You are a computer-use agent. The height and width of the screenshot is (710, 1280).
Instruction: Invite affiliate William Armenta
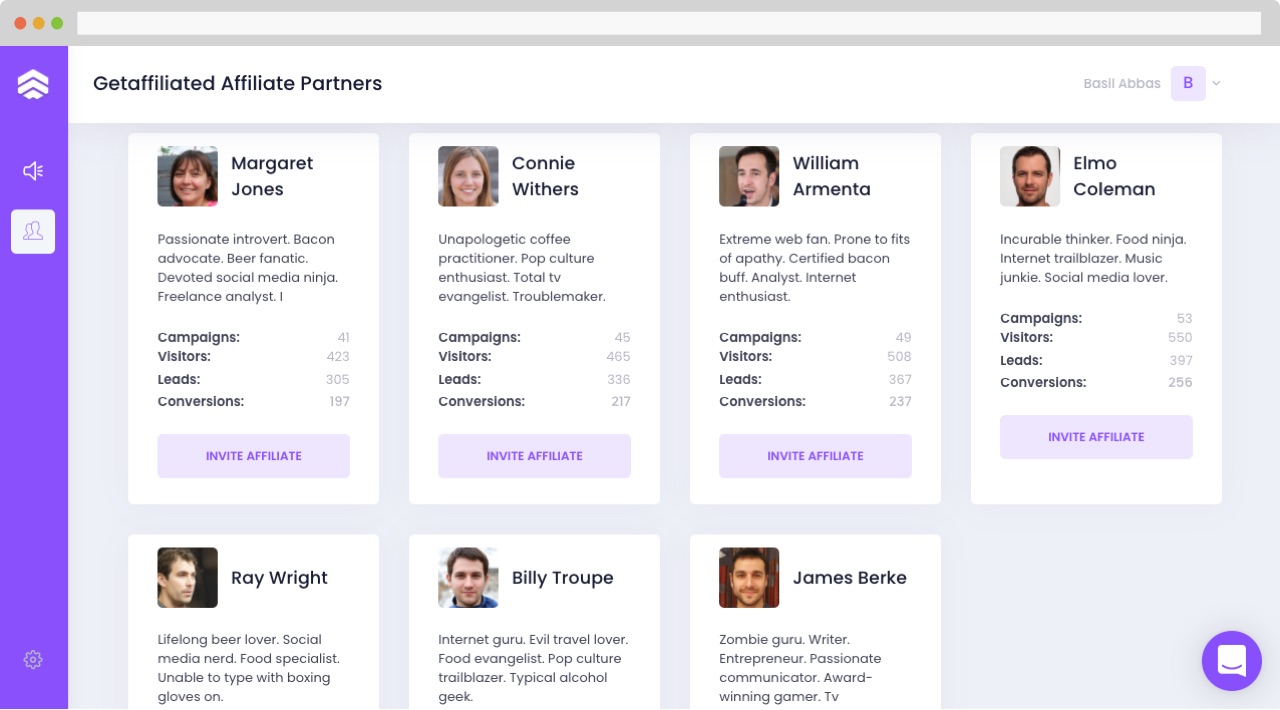816,456
